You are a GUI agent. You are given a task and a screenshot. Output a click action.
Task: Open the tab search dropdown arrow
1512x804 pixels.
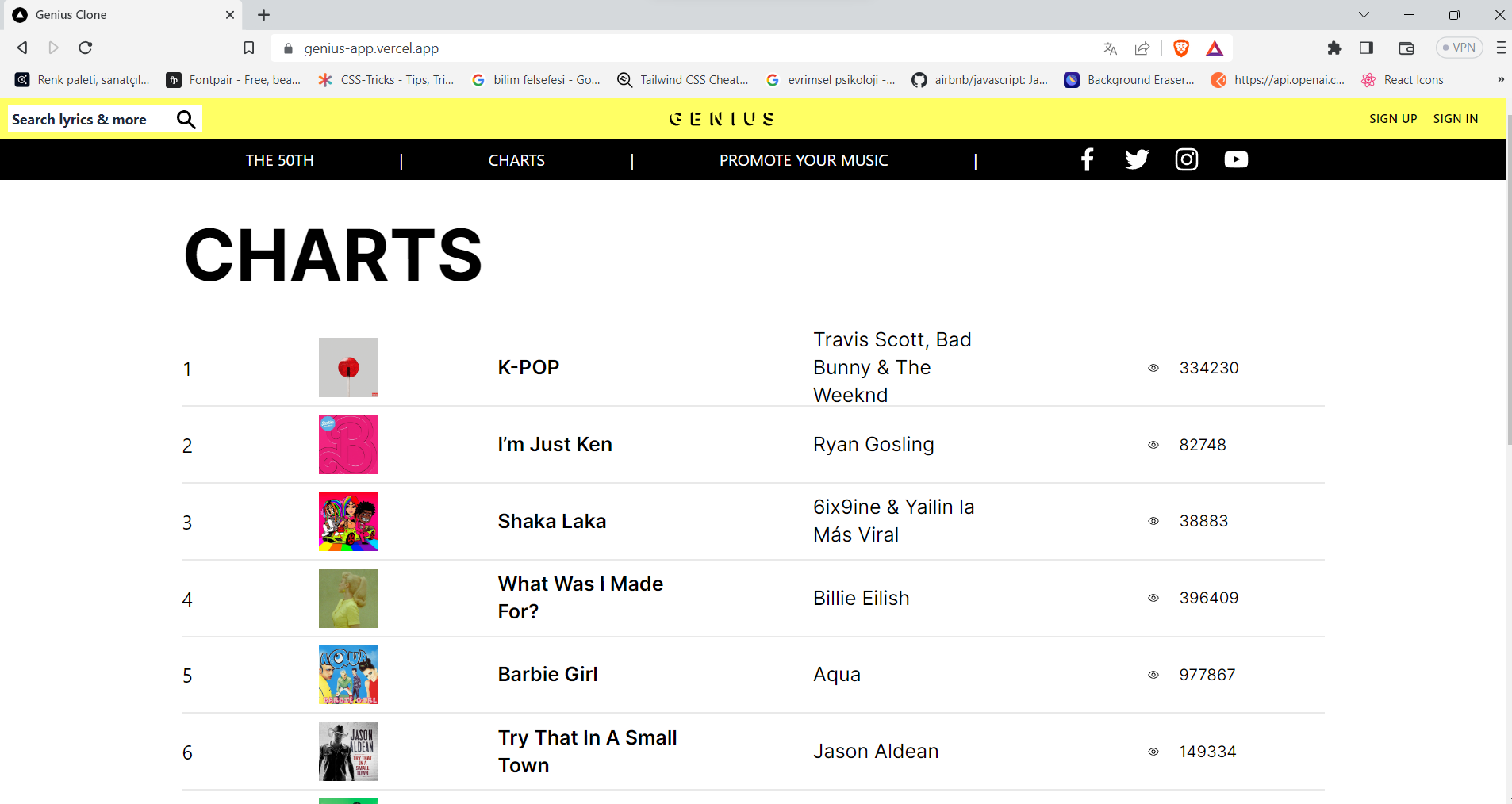point(1364,14)
